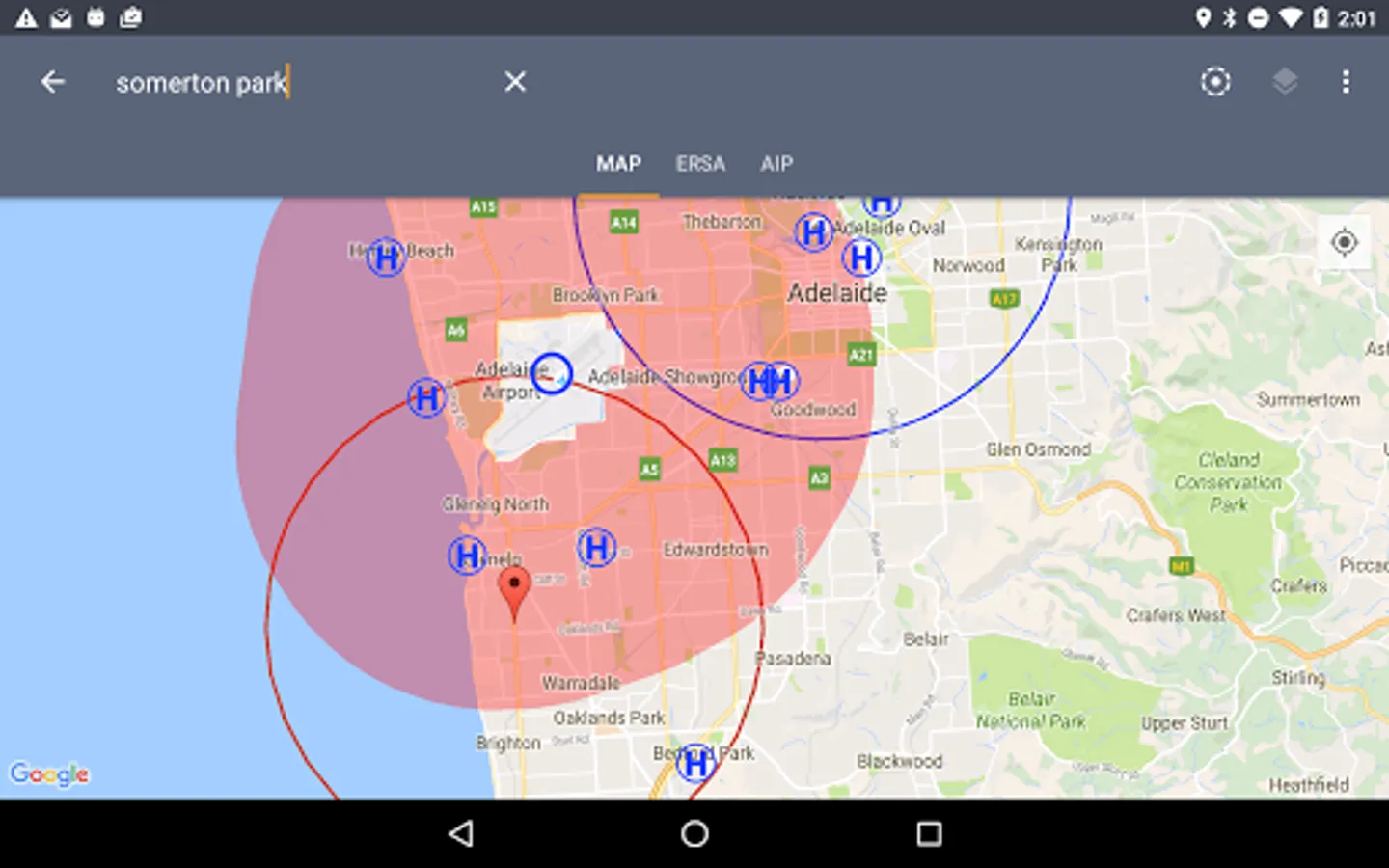Switch to the MAP tab

pos(618,164)
